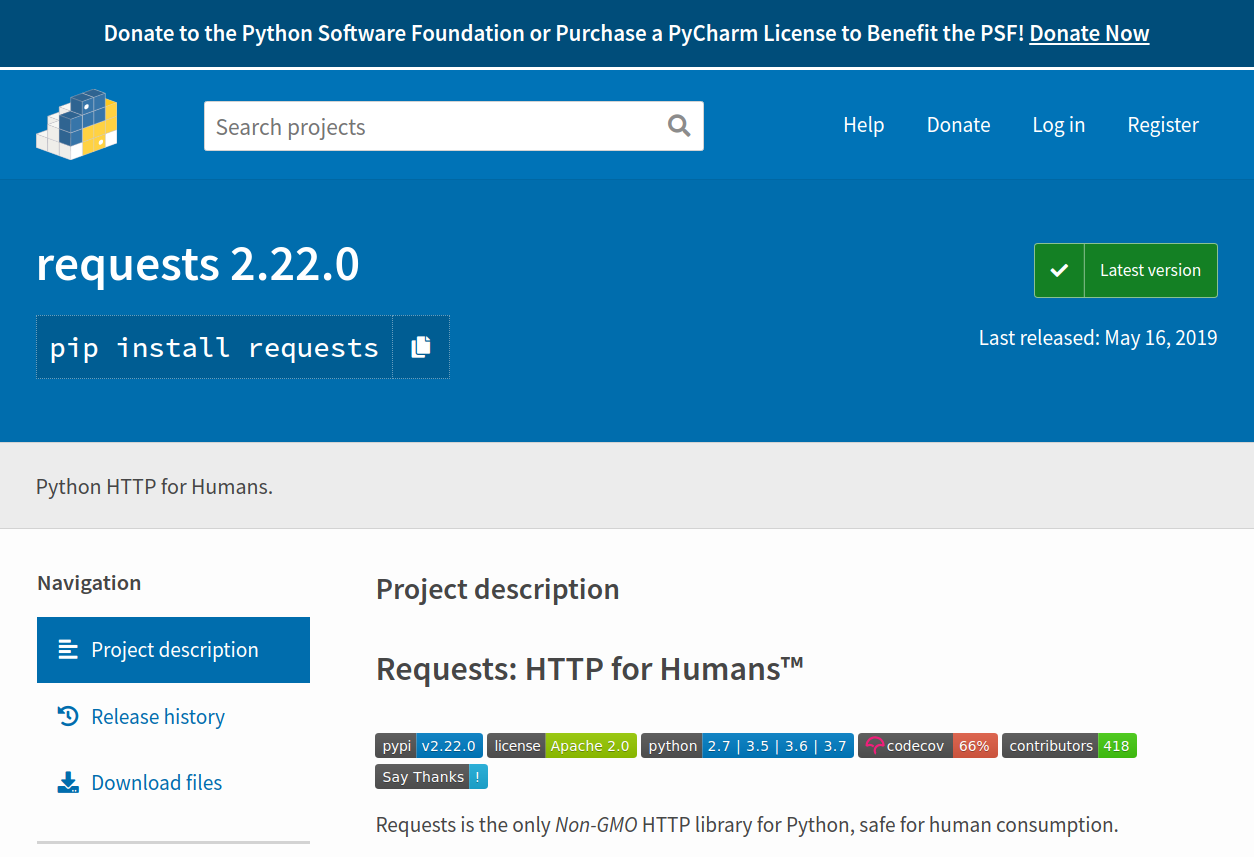Viewport: 1254px width, 857px height.
Task: Click the Say Thanks badge
Action: [x=431, y=776]
